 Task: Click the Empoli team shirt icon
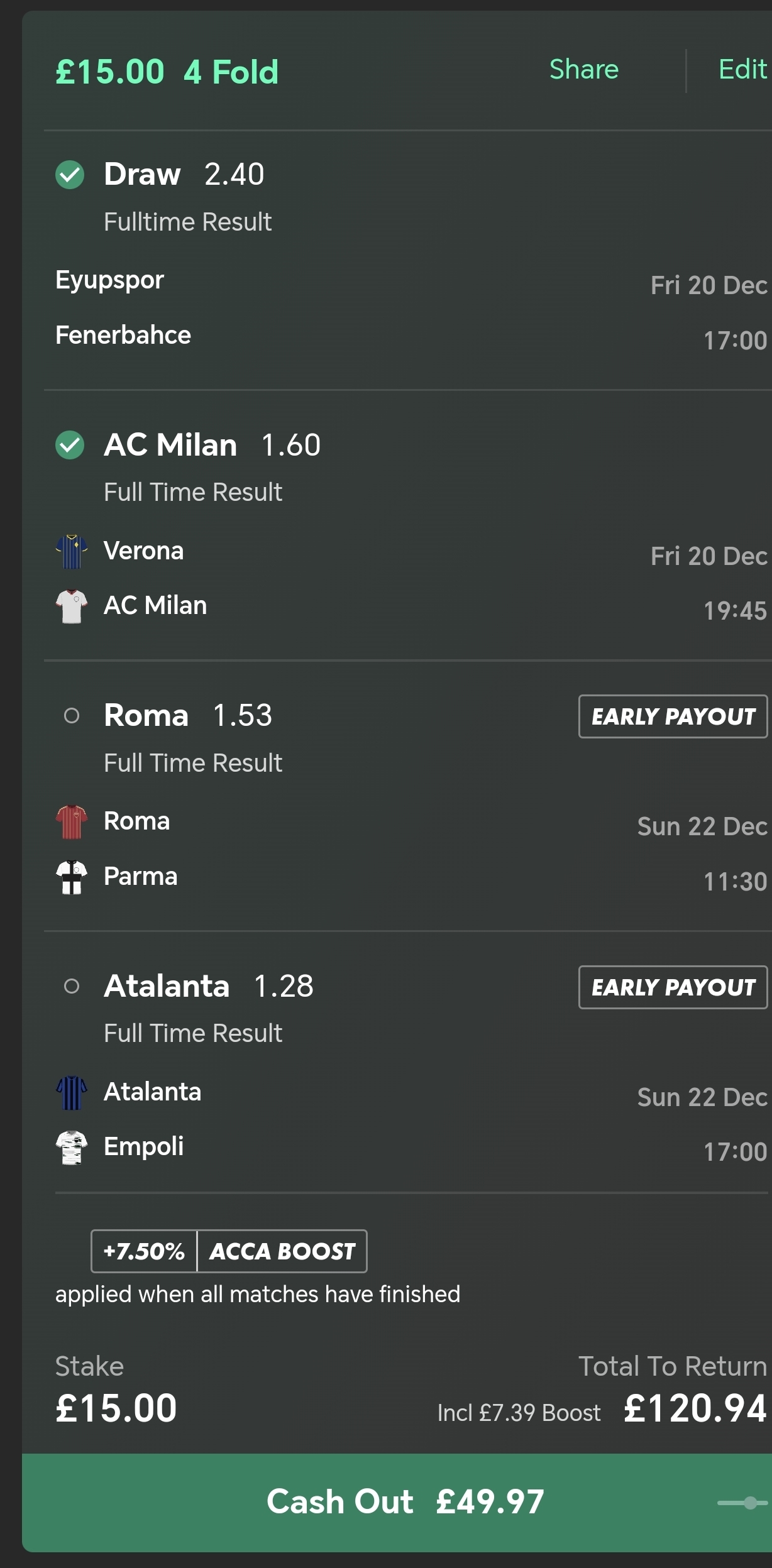click(71, 1147)
